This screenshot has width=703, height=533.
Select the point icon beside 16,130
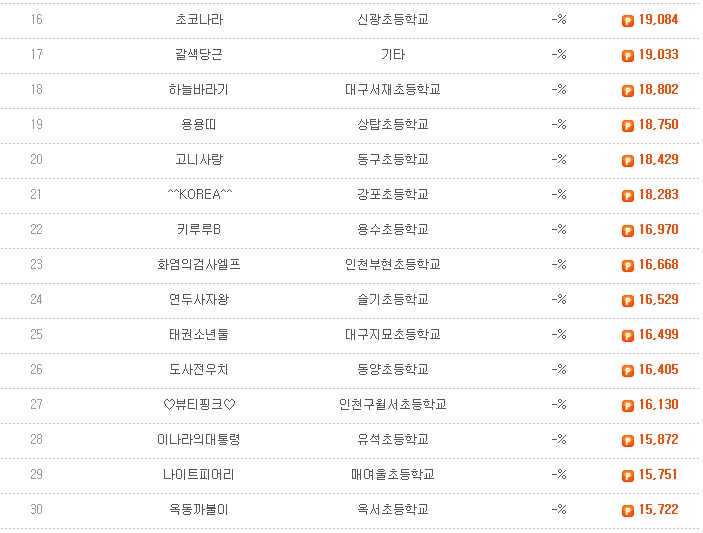(x=628, y=405)
